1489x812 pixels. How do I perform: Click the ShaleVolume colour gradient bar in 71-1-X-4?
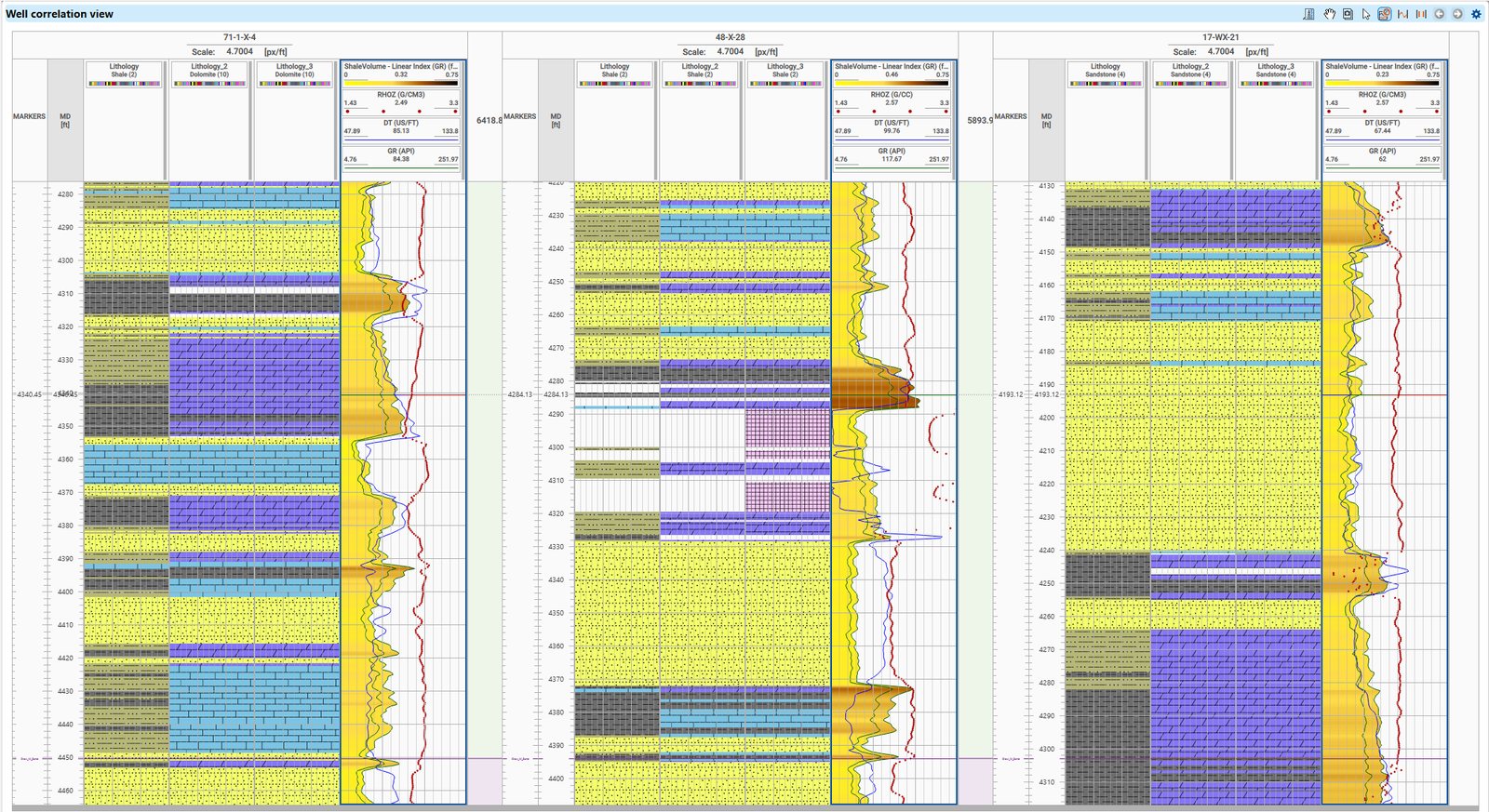coord(401,83)
